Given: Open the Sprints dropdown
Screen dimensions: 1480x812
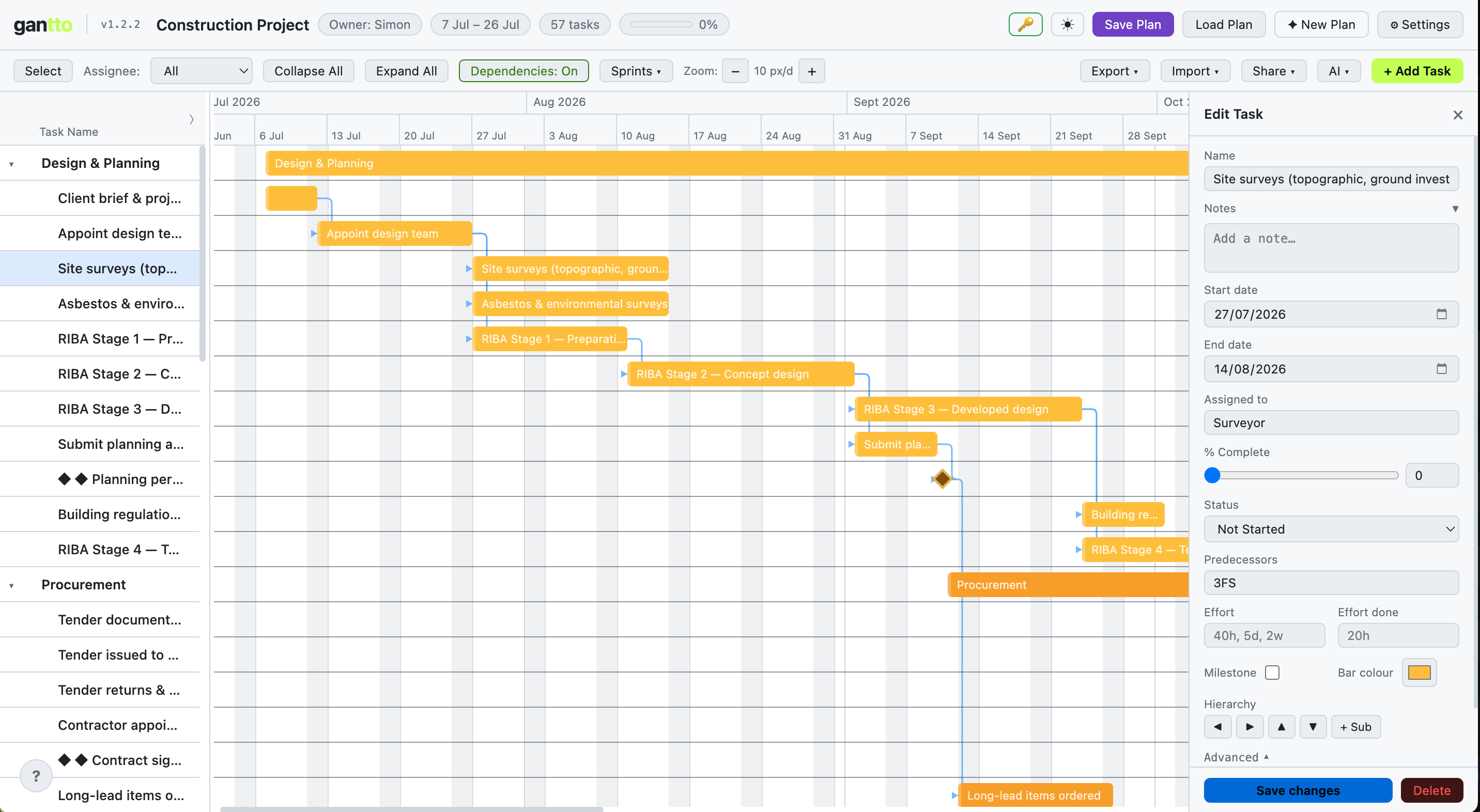Looking at the screenshot, I should pyautogui.click(x=636, y=71).
